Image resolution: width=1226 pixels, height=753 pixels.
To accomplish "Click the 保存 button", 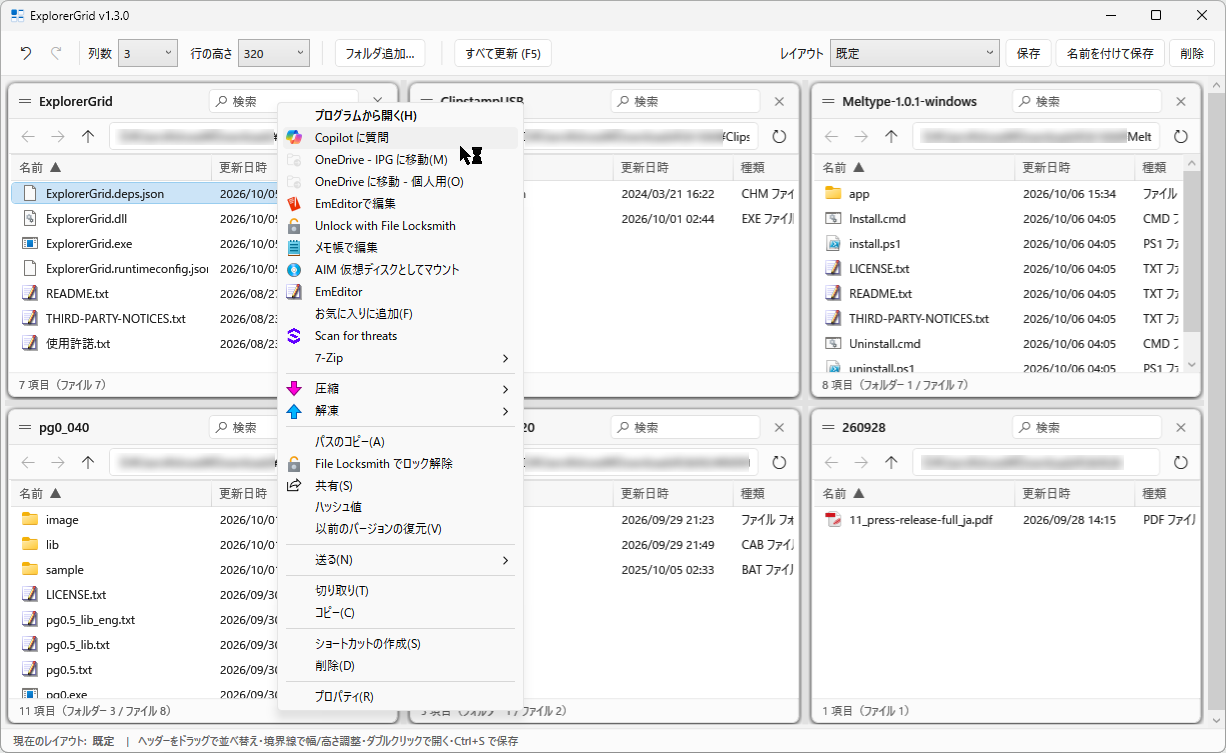I will coord(1028,53).
